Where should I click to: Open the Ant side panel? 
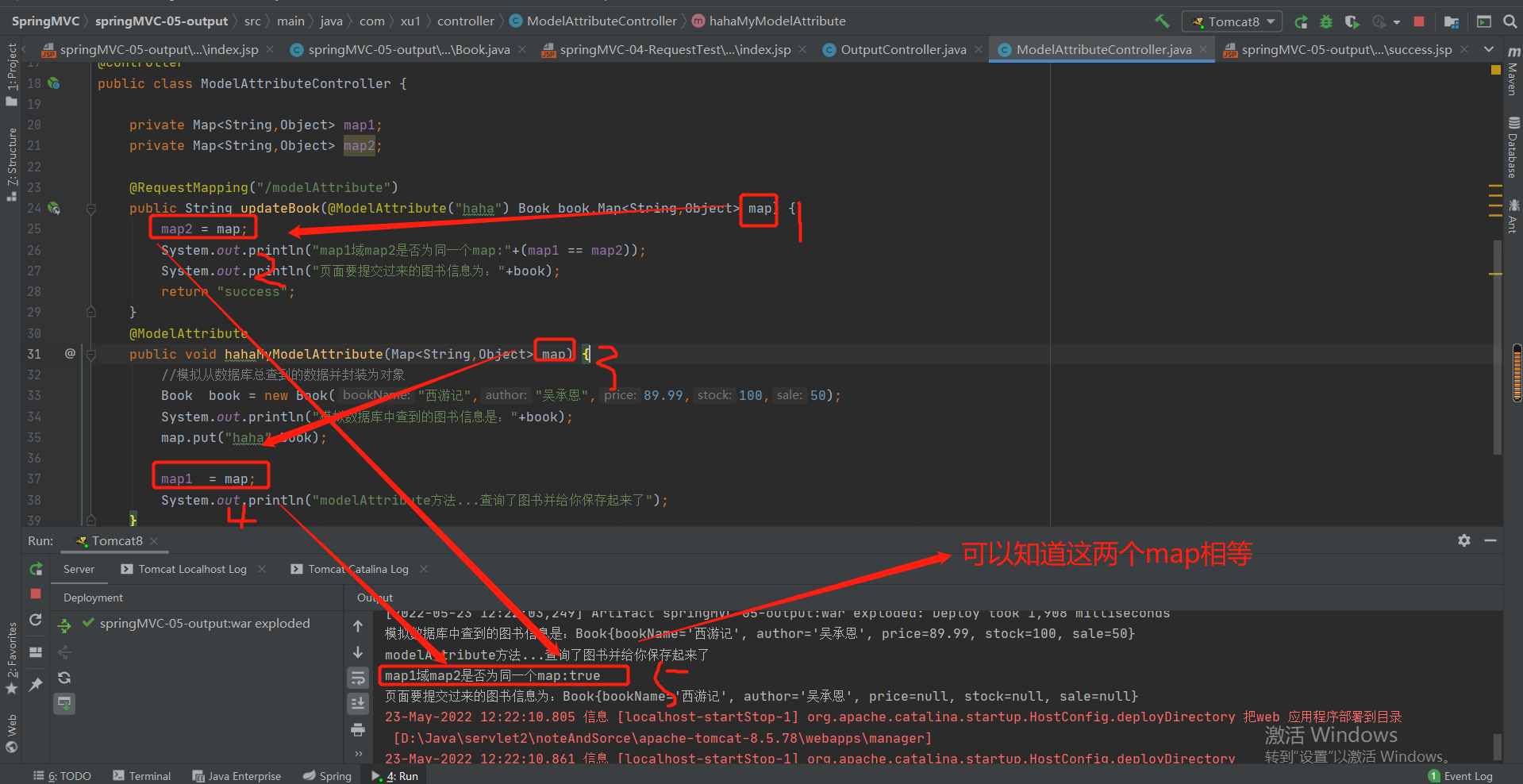(1513, 217)
